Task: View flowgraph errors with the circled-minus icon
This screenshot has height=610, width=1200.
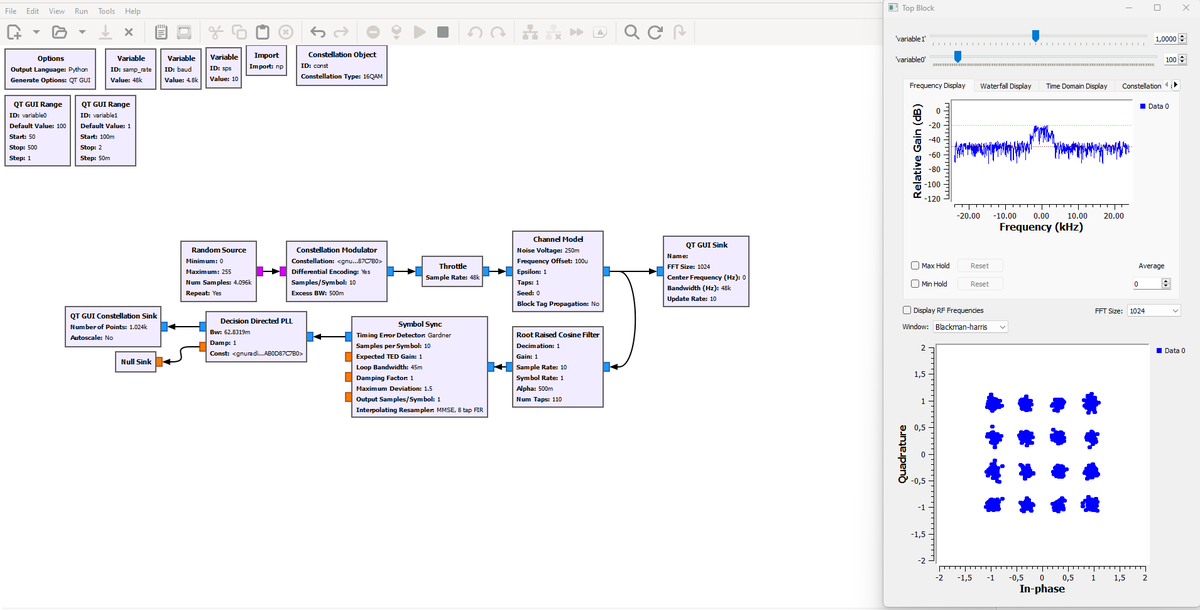Action: (x=373, y=32)
